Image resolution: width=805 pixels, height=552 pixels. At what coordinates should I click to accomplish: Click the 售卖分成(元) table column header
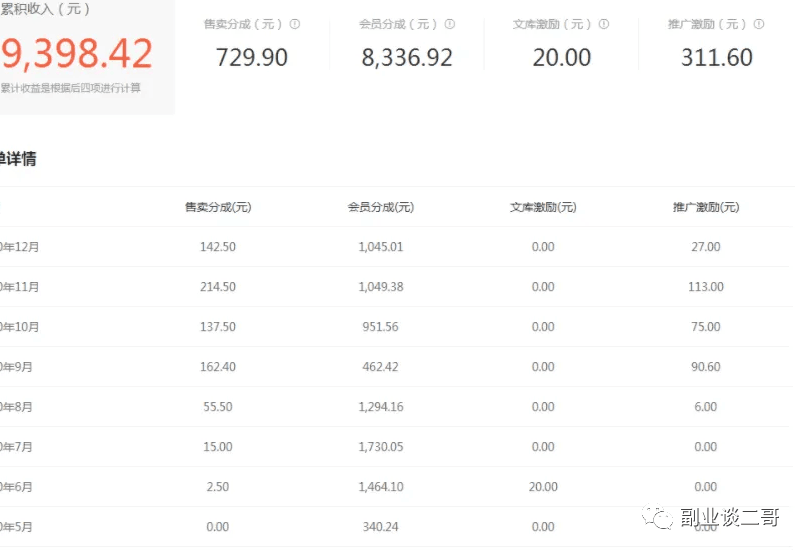tap(218, 207)
